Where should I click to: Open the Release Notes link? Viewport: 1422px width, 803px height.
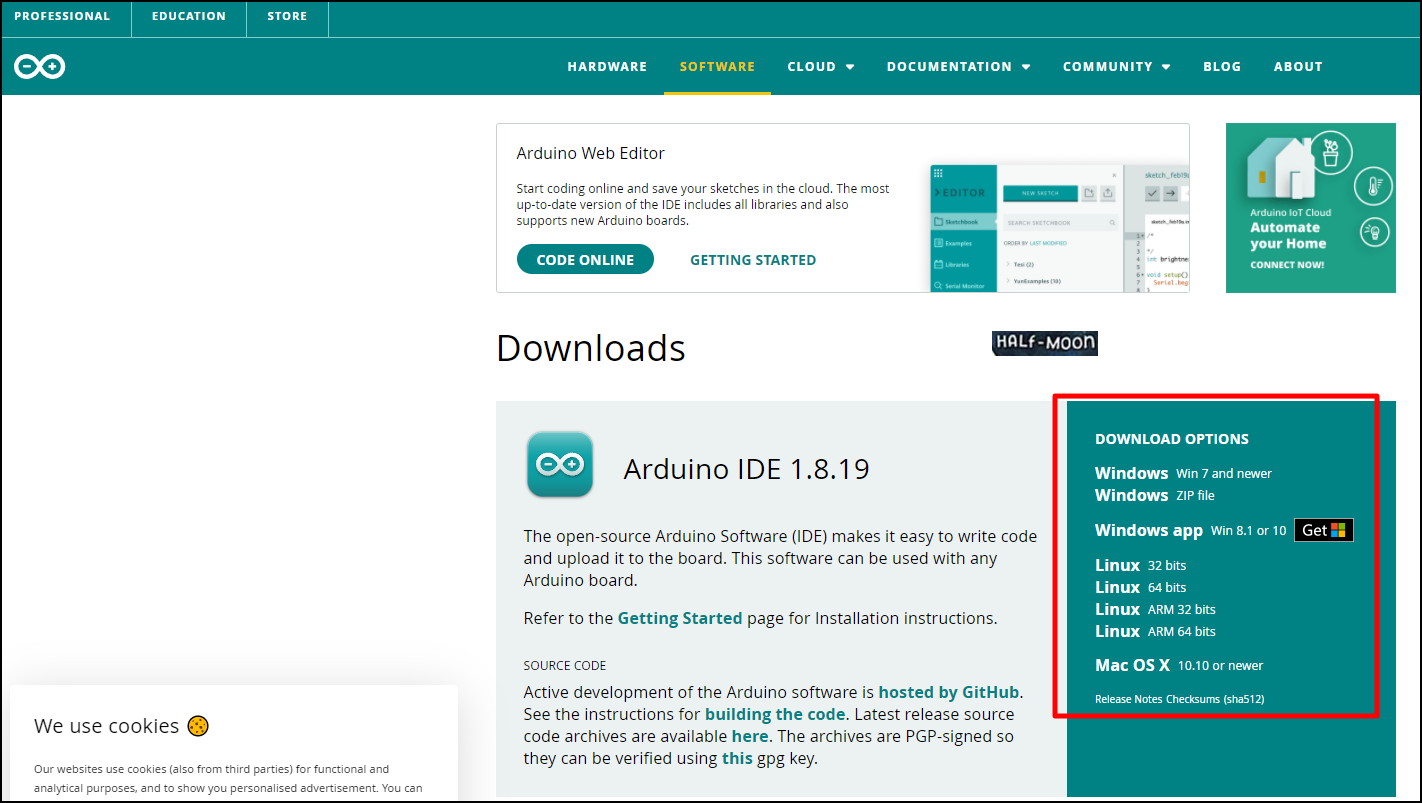tap(1129, 699)
